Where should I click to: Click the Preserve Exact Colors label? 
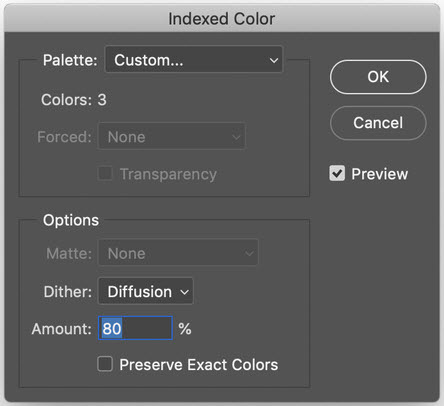click(x=199, y=365)
